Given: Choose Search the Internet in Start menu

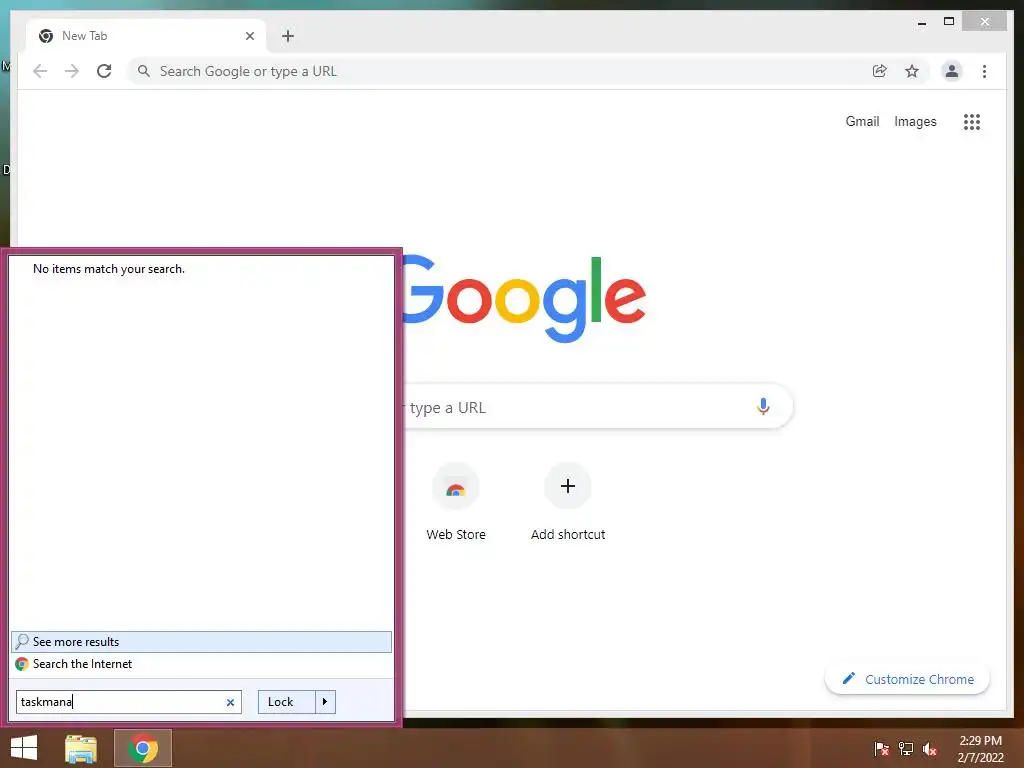Looking at the screenshot, I should pyautogui.click(x=201, y=664).
